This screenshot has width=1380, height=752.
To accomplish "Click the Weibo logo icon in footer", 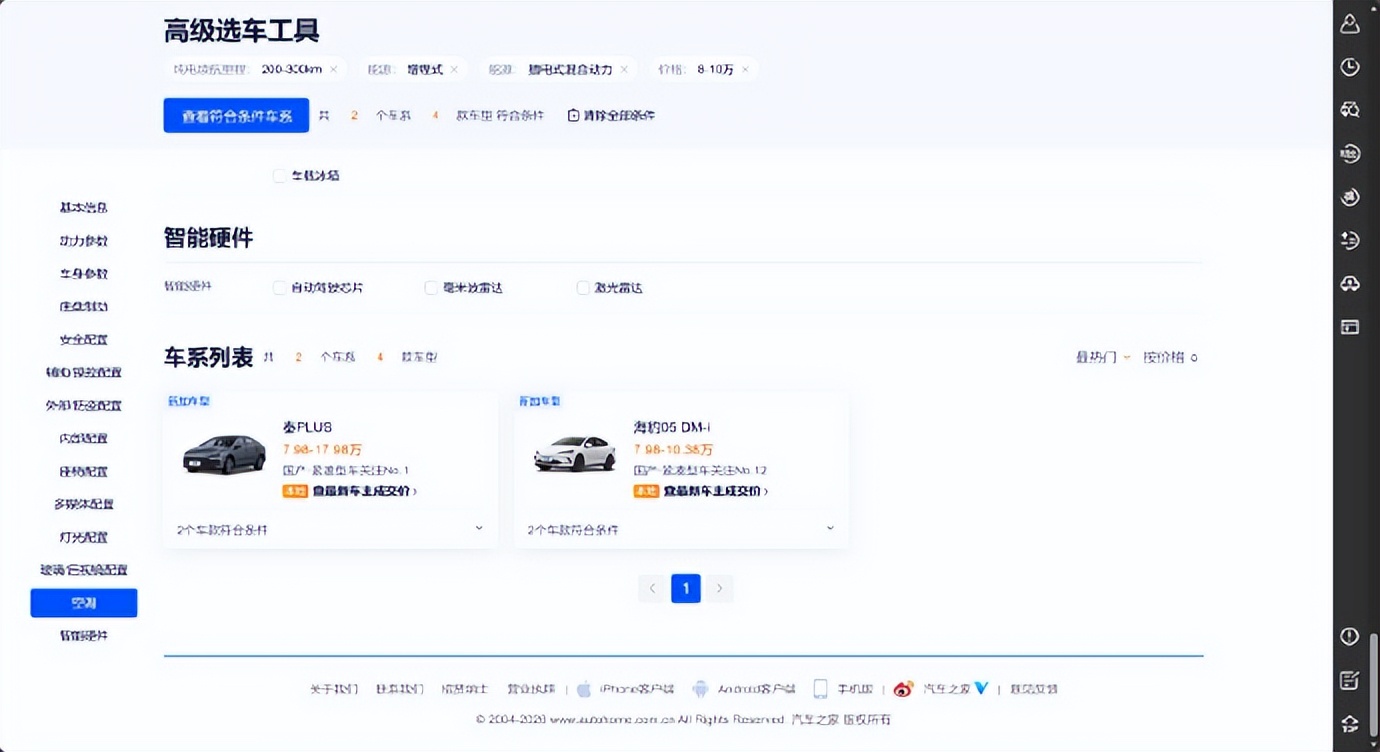I will pyautogui.click(x=904, y=689).
